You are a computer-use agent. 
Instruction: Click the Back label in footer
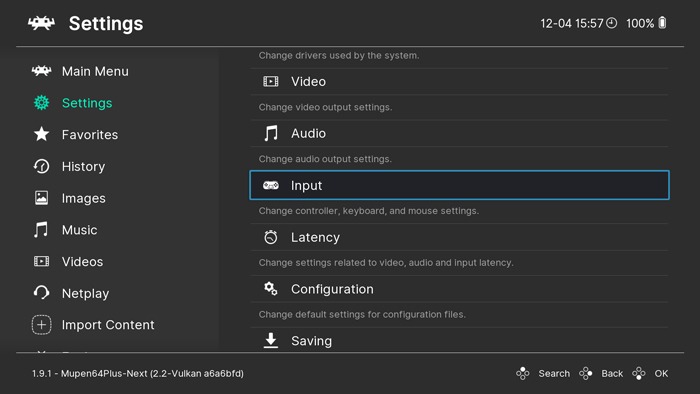coord(612,373)
